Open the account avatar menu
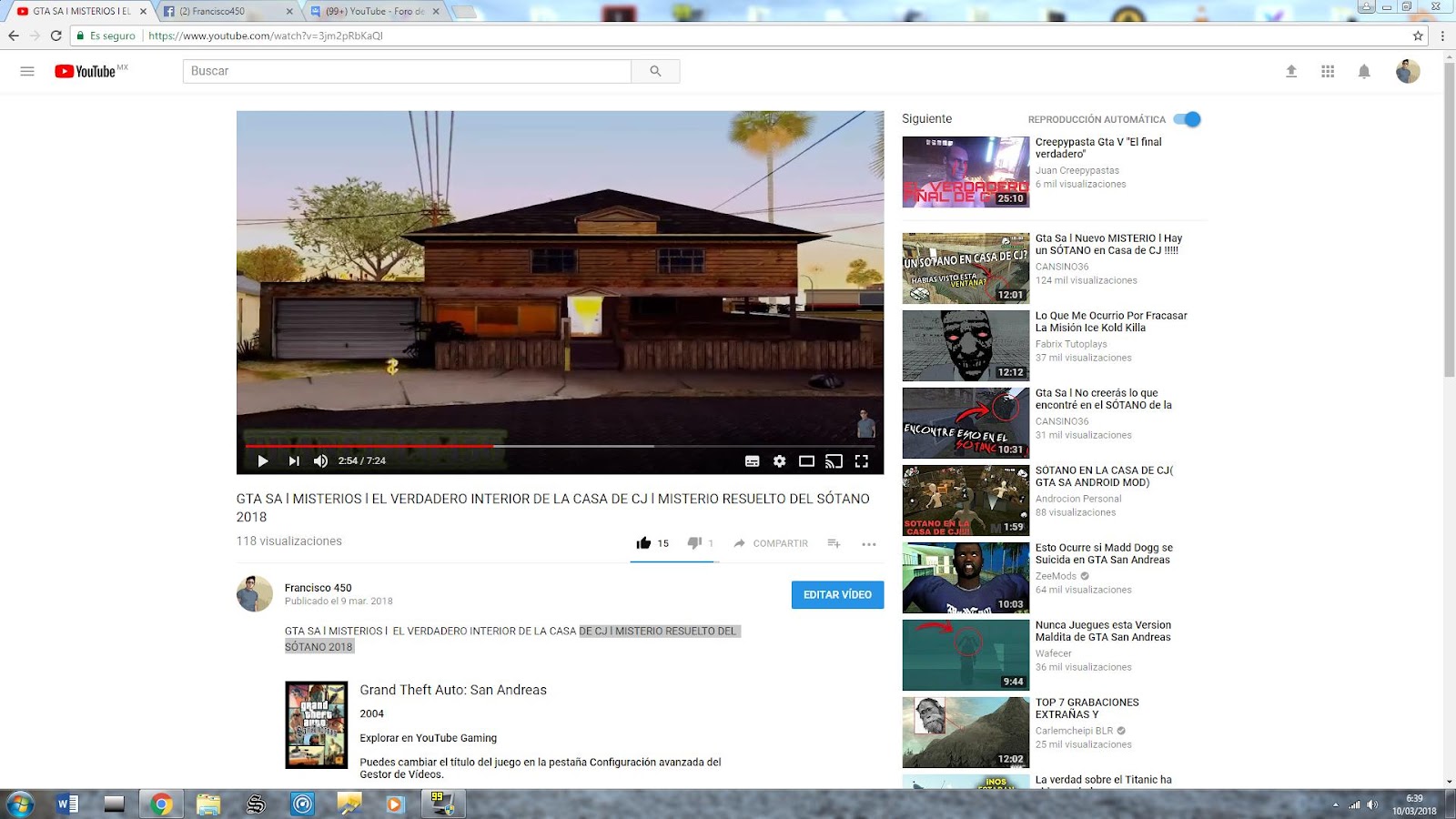 point(1408,71)
